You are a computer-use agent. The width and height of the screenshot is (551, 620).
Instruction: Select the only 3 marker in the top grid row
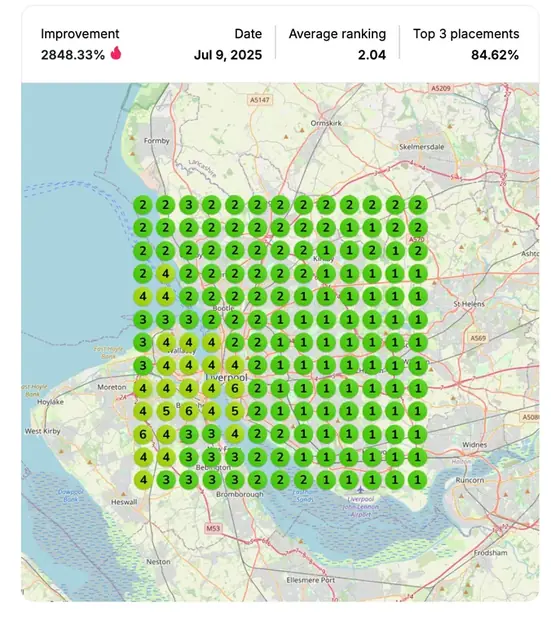click(189, 205)
